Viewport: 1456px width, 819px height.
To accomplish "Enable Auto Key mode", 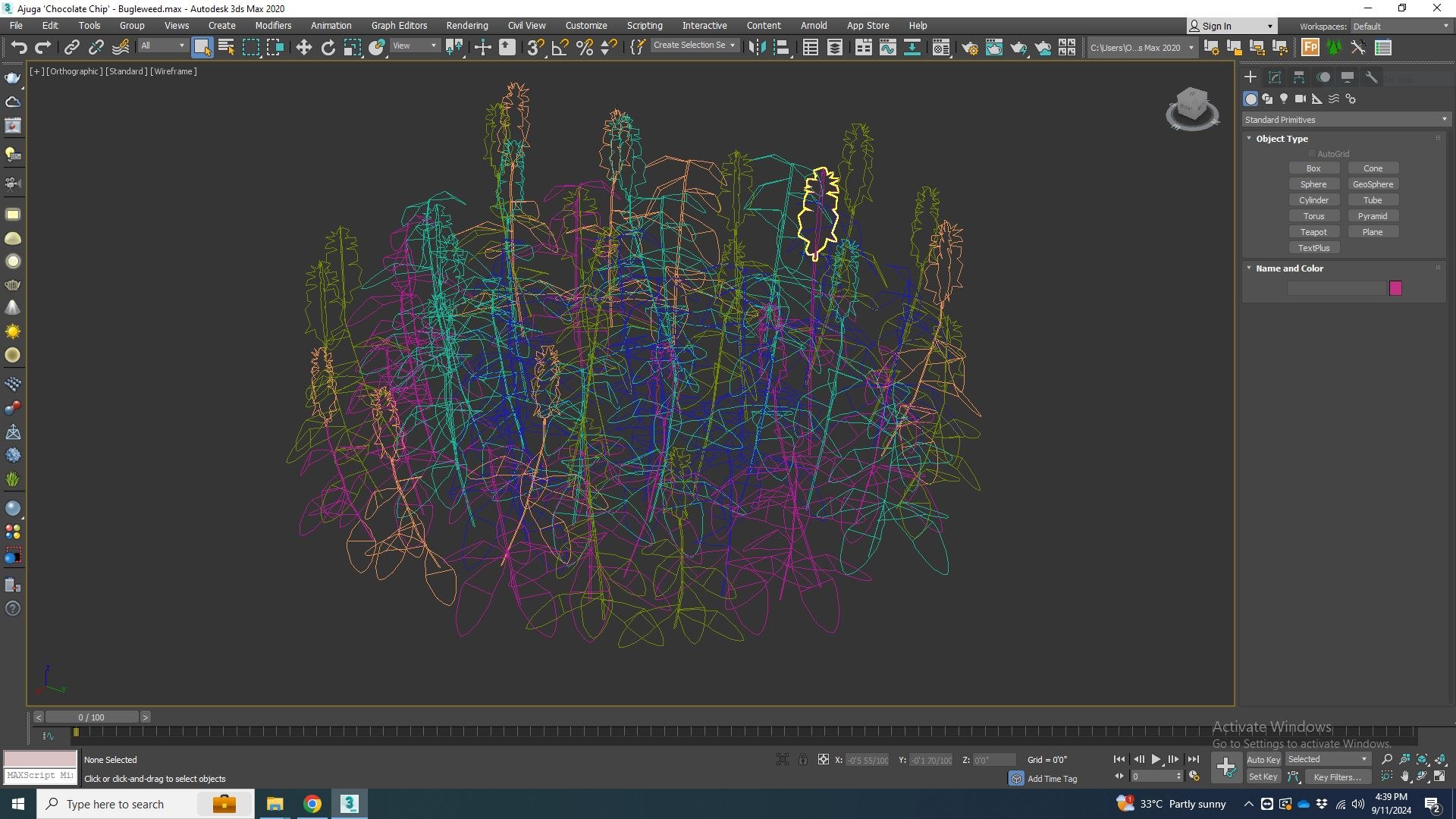I will (1263, 760).
